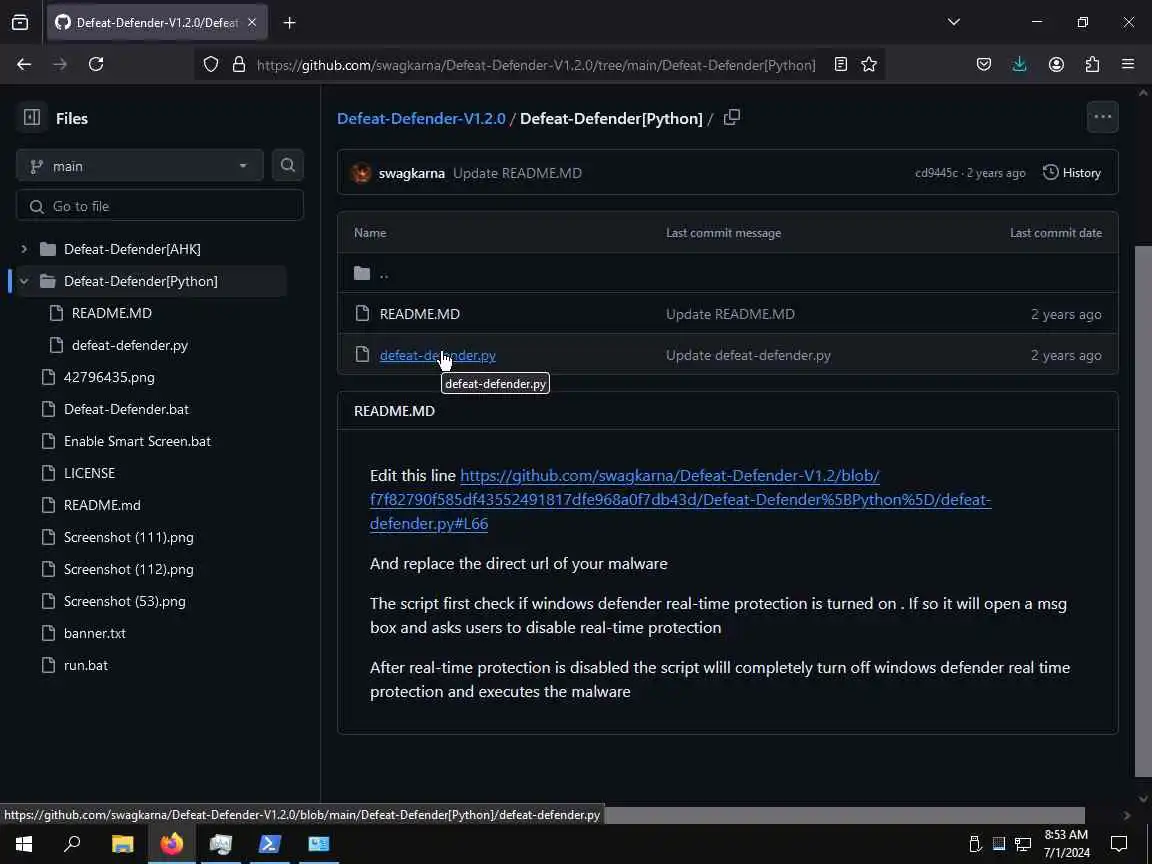Open a new tab with plus button

tap(289, 23)
